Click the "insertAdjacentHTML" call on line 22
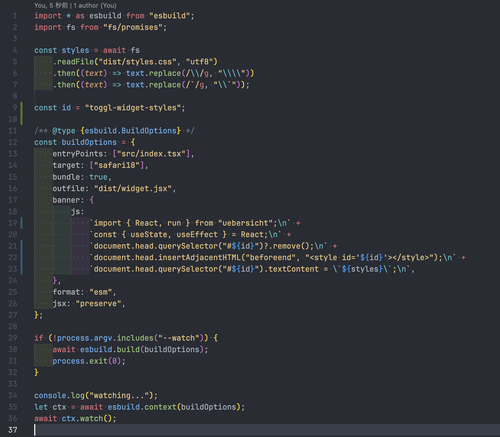Screen dimensions: 500x437 click(x=199, y=258)
